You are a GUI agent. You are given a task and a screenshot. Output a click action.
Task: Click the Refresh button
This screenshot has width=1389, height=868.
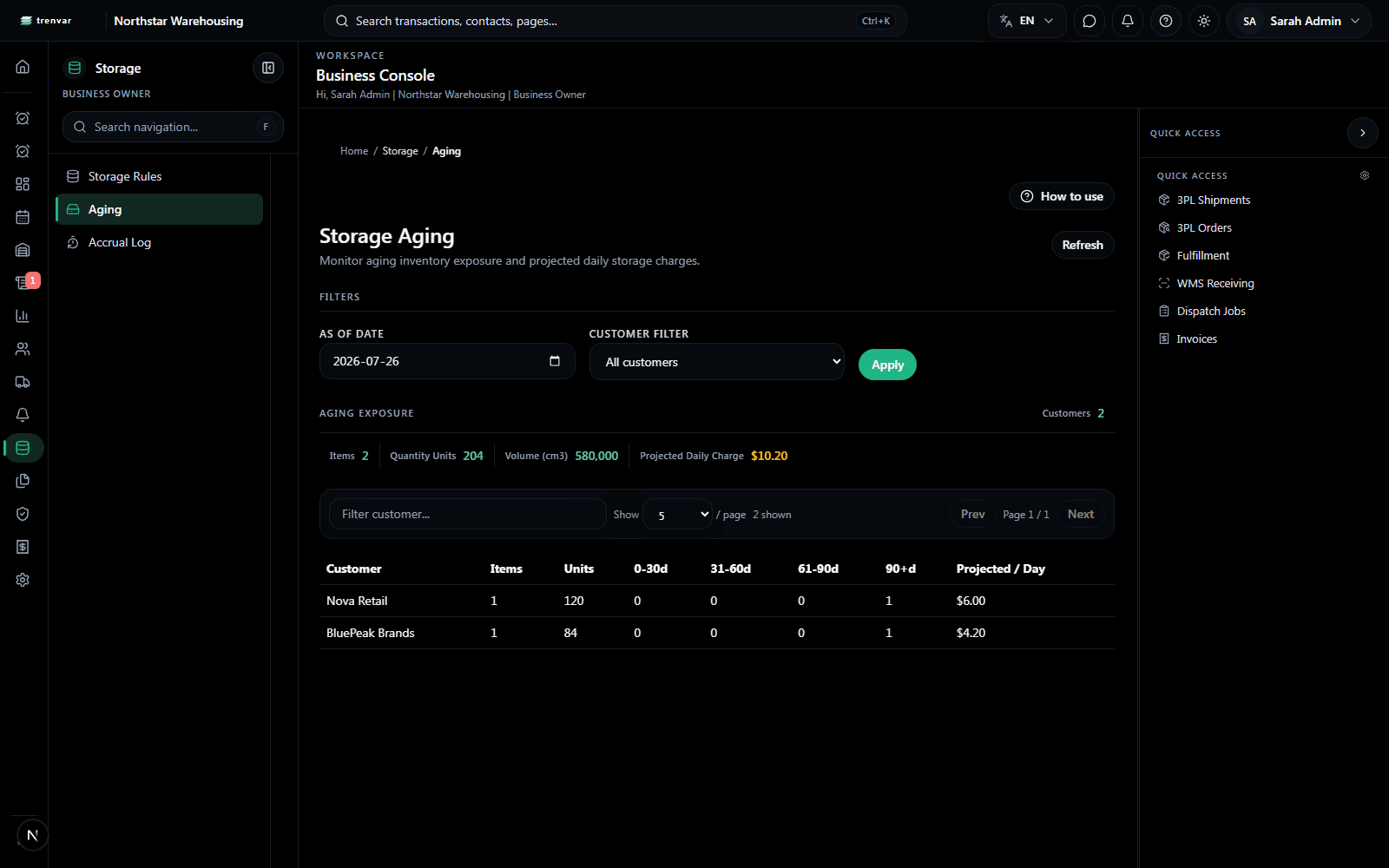point(1083,245)
